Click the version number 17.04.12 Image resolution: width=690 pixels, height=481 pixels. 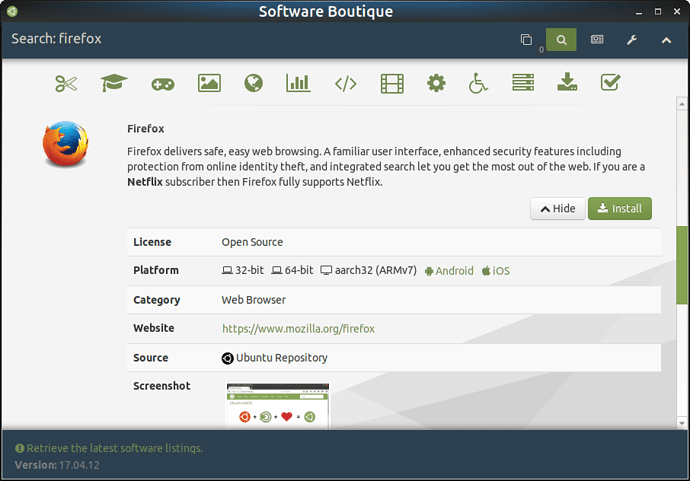79,465
